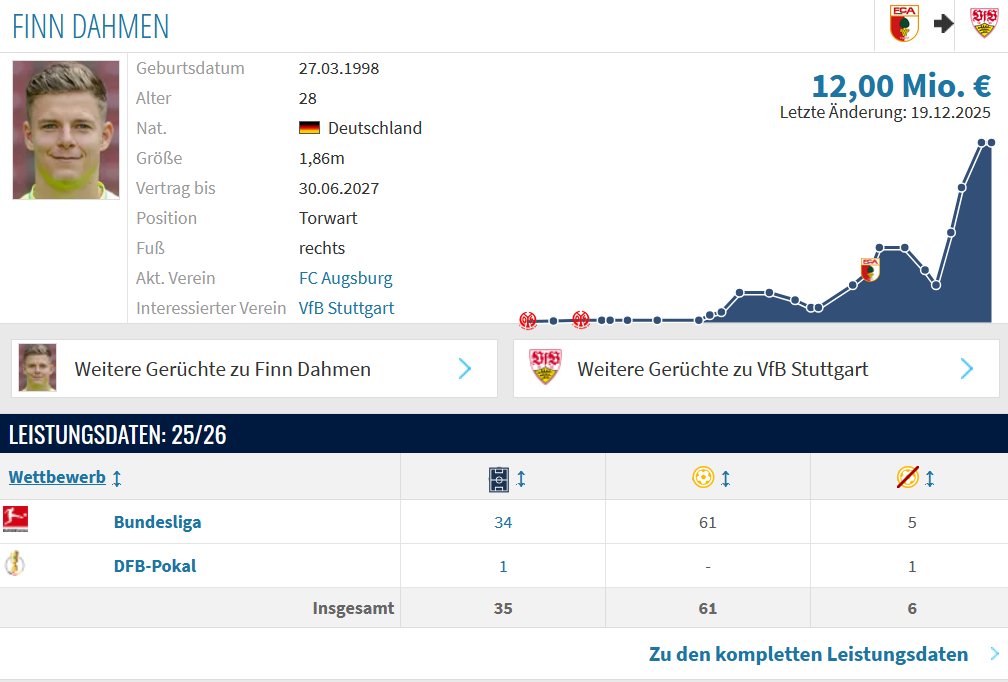Click the first Mainz 05 crest on the chart
The width and height of the screenshot is (1008, 682).
(528, 320)
